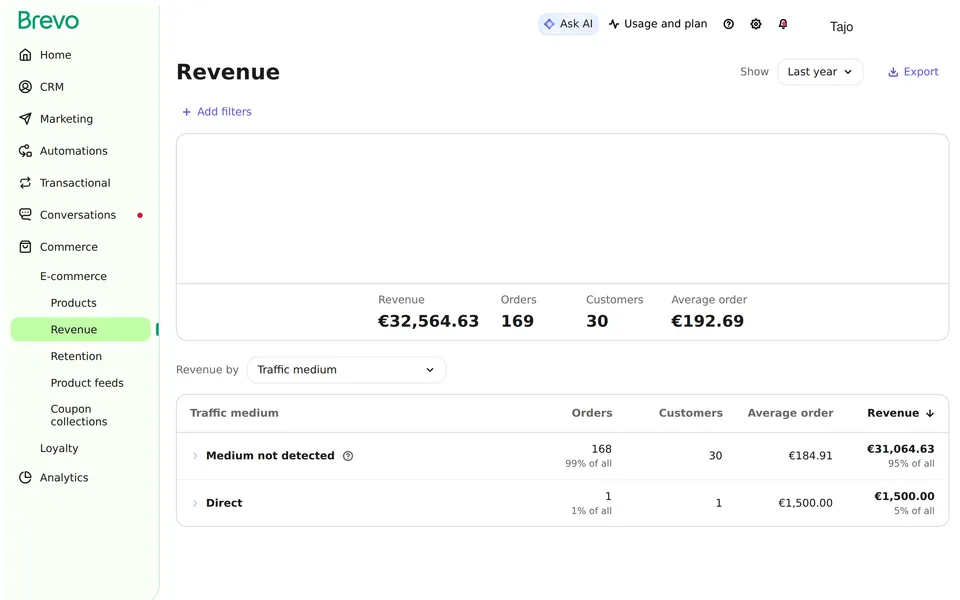Select Loyalty in sidebar
Viewport: 960px width, 600px height.
click(59, 448)
